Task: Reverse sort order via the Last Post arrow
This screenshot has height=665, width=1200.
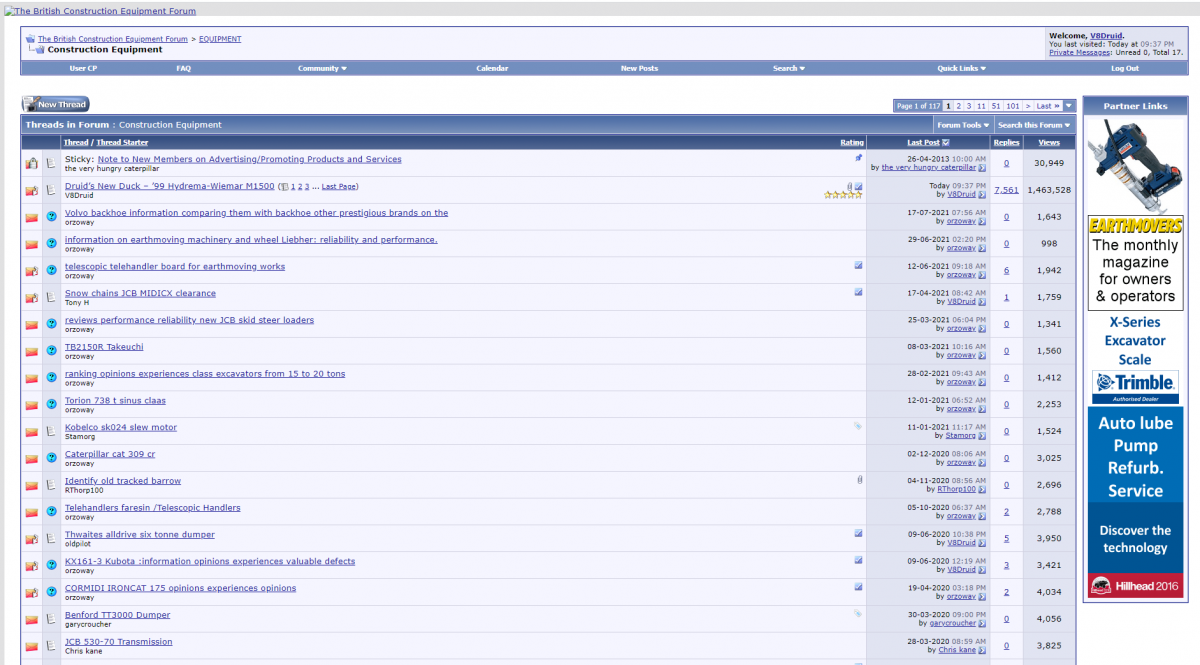Action: point(946,143)
